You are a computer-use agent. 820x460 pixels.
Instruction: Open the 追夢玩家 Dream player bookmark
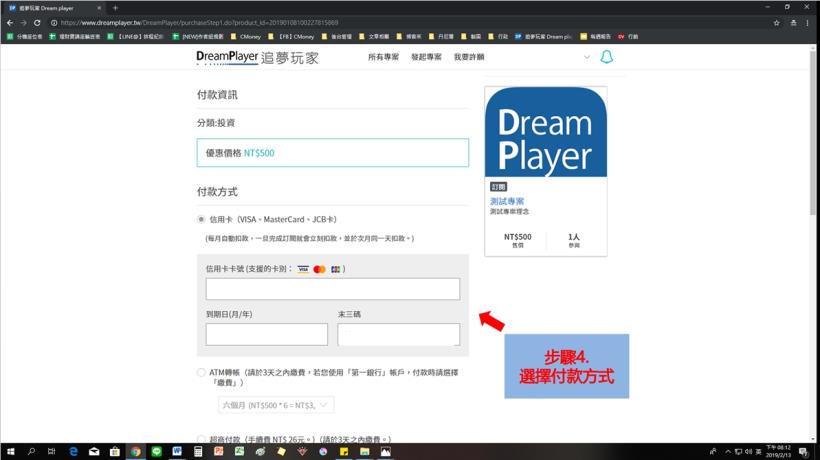click(543, 37)
